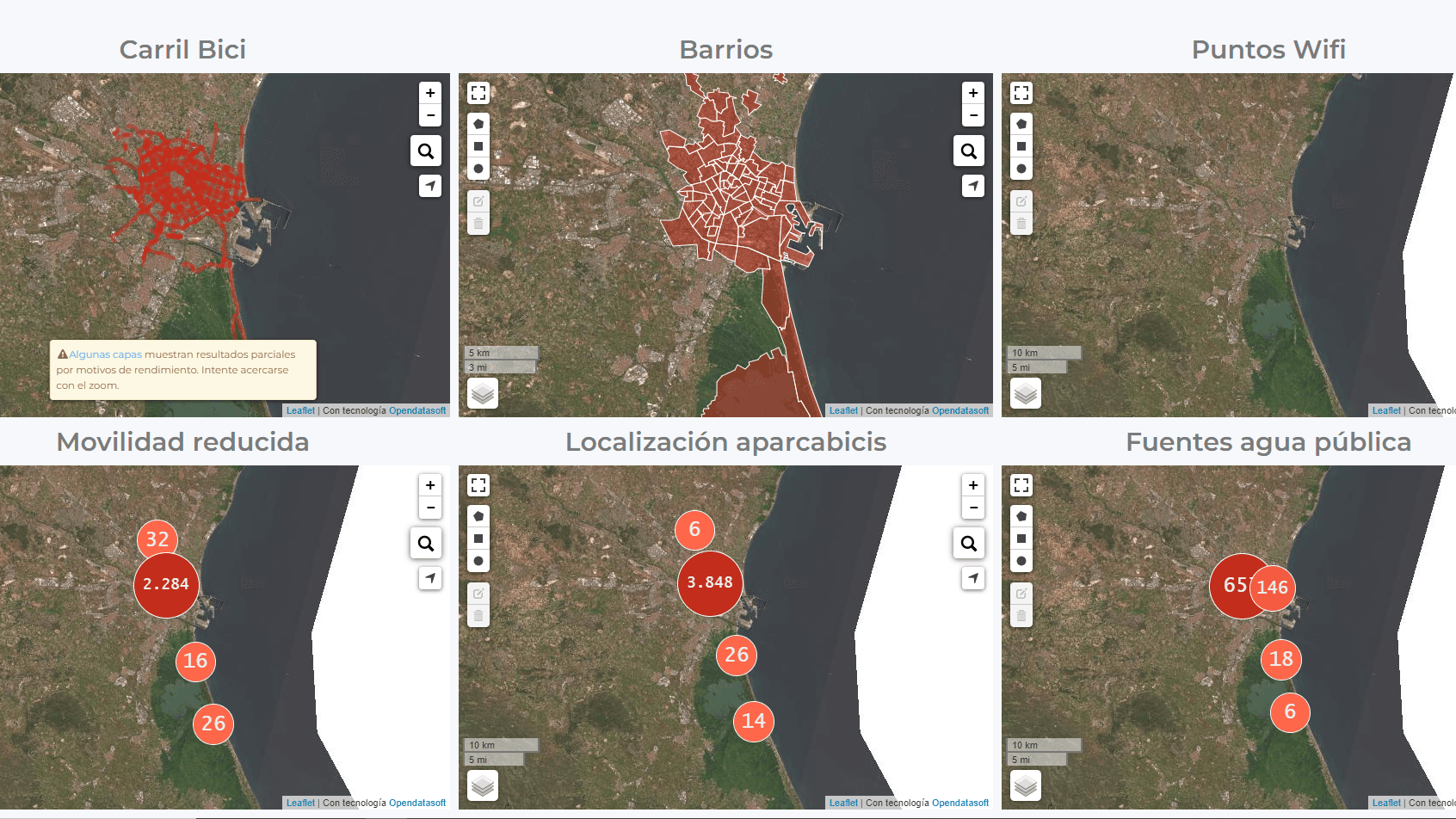Open search on the Carril Bici map
The image size is (1456, 819).
click(426, 151)
